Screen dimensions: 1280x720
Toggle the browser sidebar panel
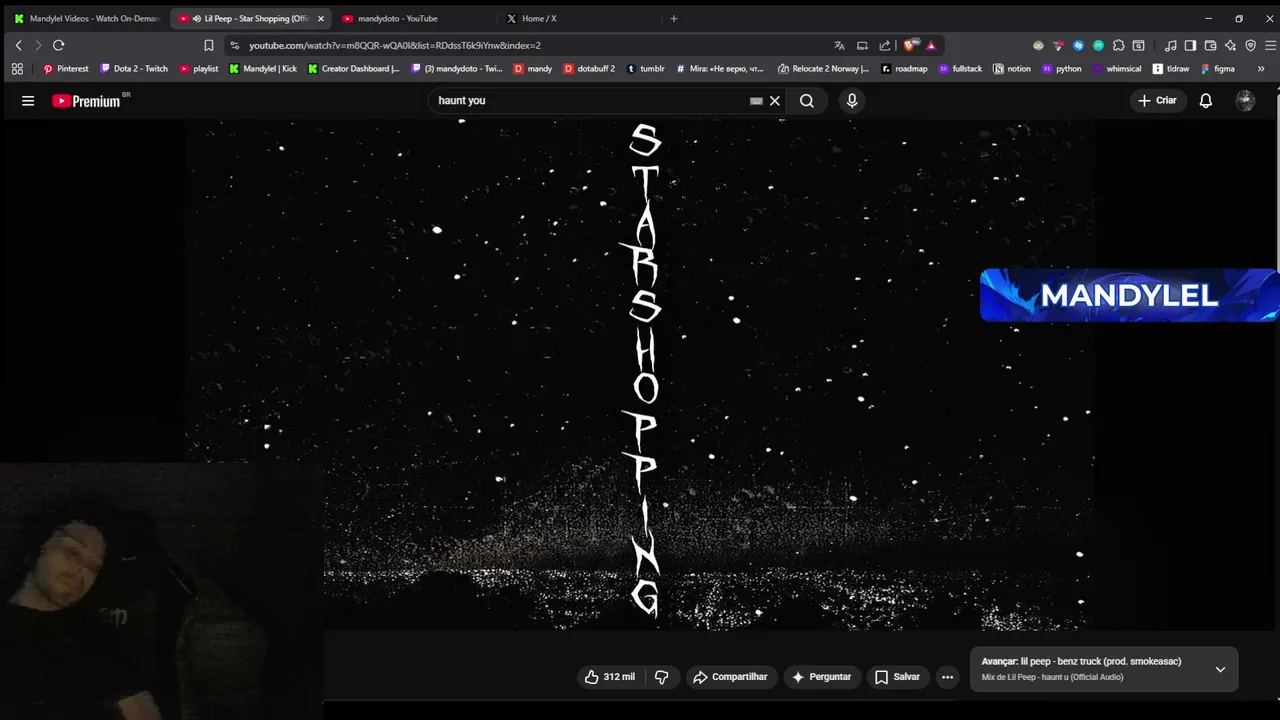pos(1190,45)
